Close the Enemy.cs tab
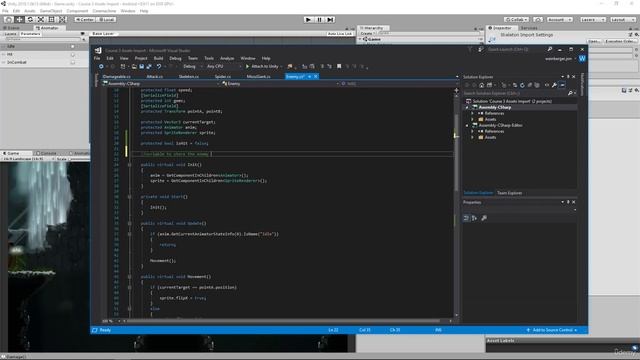Screen dimensions: 640x360 (x=316, y=77)
